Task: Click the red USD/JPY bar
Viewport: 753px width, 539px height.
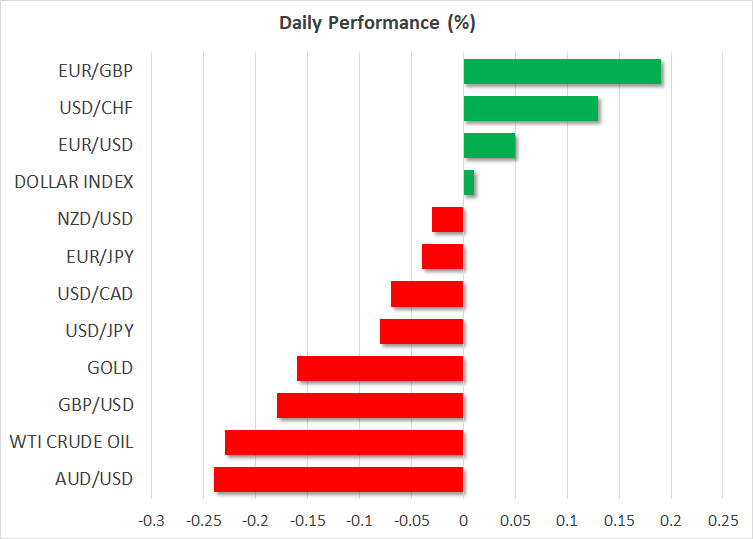Action: [x=421, y=331]
